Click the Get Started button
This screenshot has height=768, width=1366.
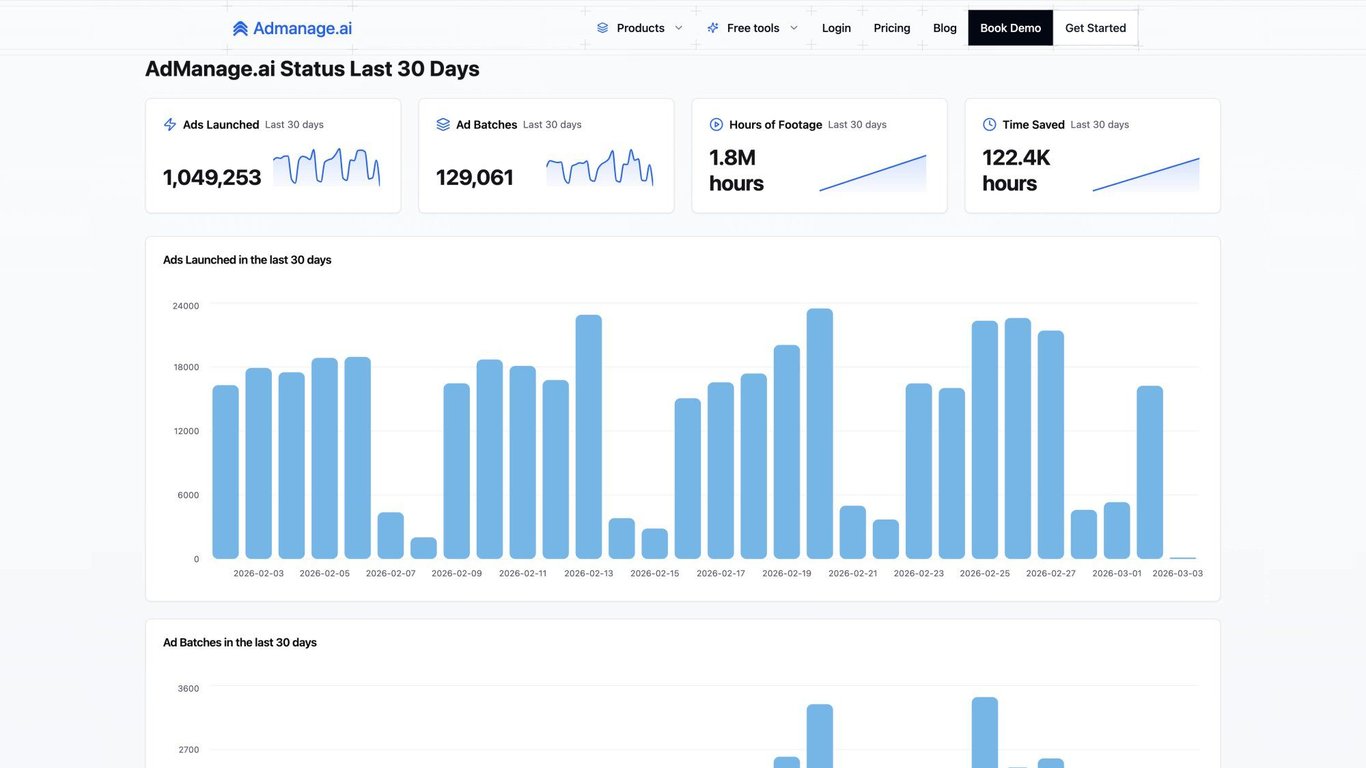point(1095,28)
